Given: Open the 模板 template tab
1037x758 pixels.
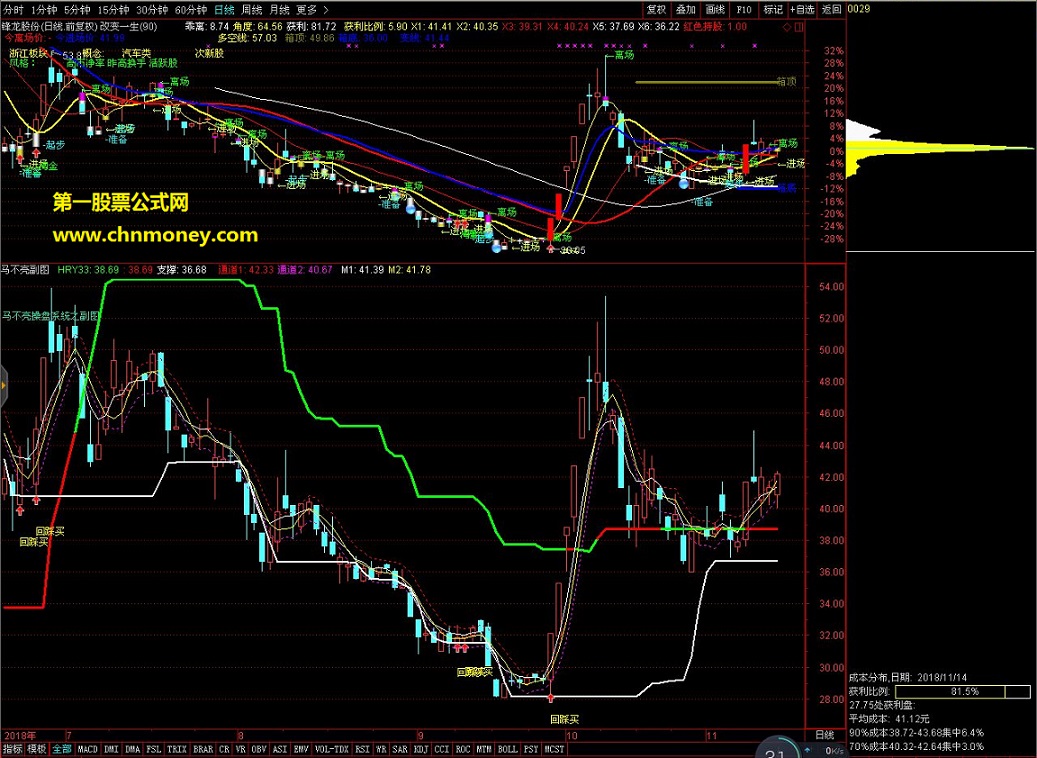Looking at the screenshot, I should [36, 749].
